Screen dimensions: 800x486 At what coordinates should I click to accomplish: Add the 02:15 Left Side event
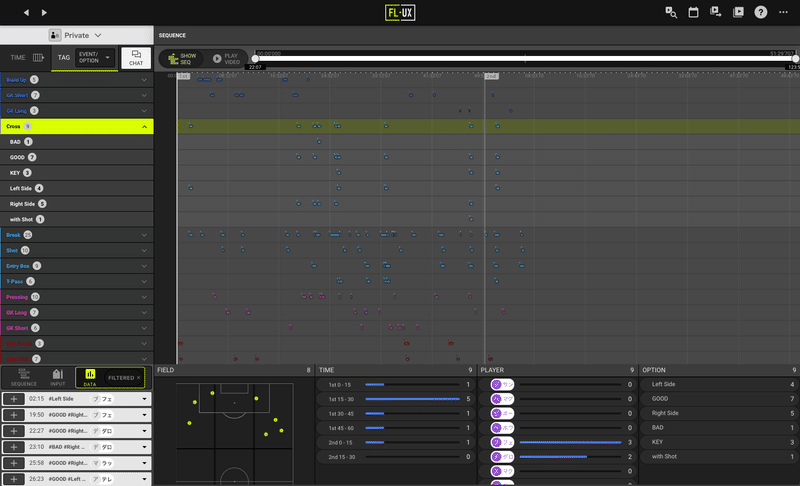click(x=14, y=399)
